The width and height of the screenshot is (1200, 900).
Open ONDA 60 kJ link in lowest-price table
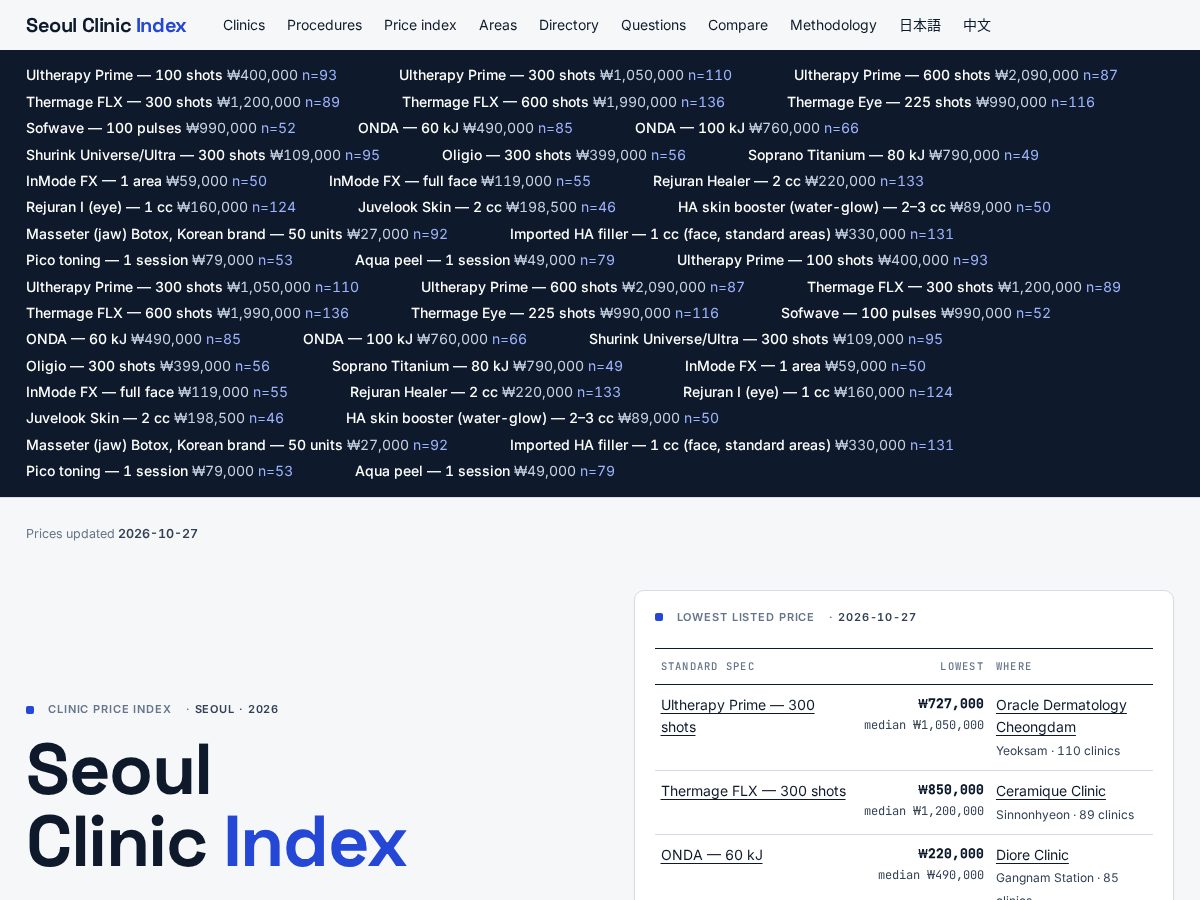[x=712, y=855]
